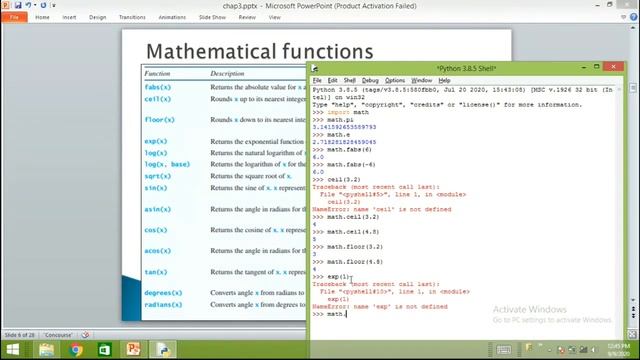Open the View ribbon tab

point(274,18)
